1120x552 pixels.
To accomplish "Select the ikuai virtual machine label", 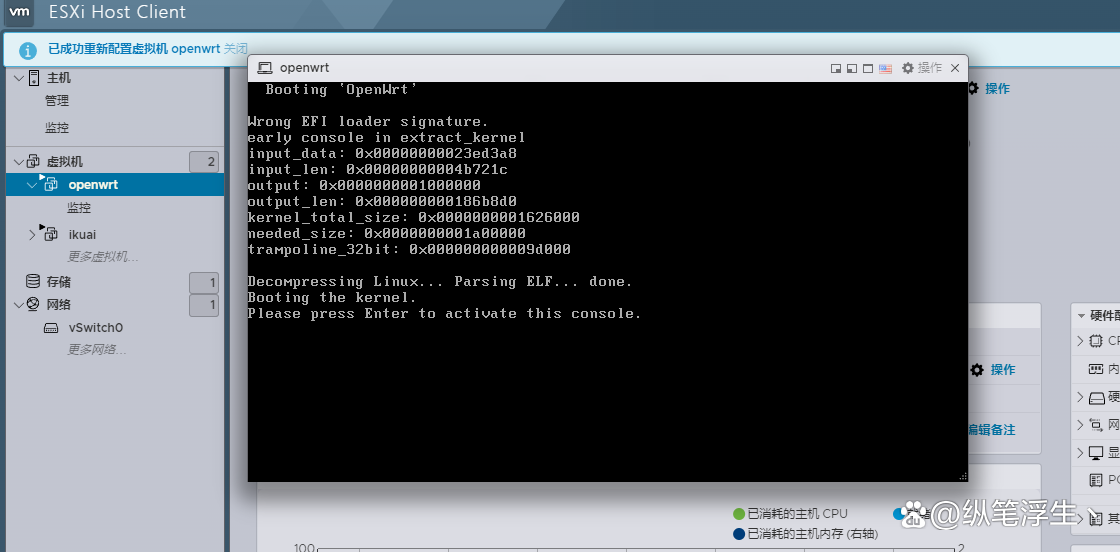I will 82,234.
